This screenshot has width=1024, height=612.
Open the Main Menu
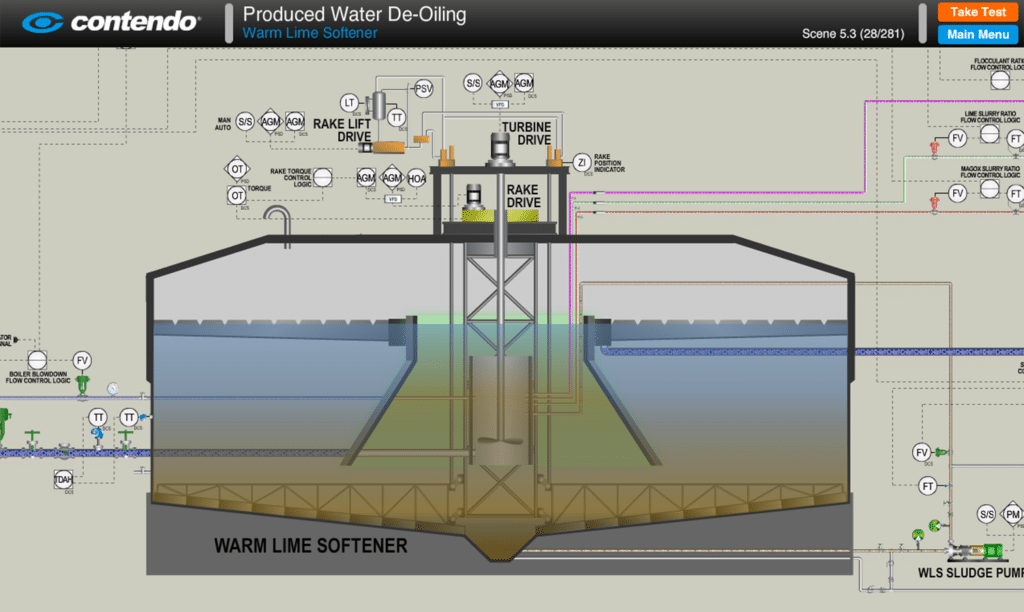978,34
